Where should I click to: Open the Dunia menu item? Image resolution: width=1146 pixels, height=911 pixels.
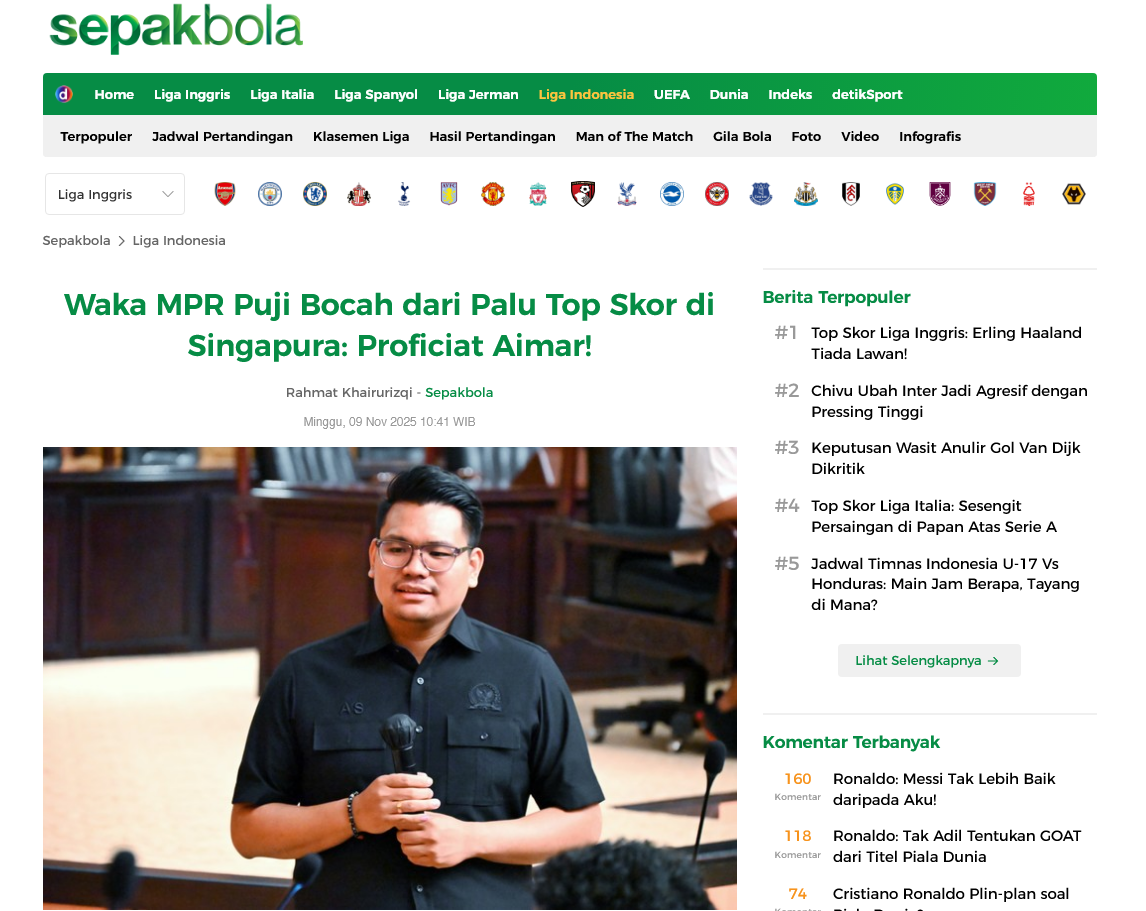click(x=729, y=94)
